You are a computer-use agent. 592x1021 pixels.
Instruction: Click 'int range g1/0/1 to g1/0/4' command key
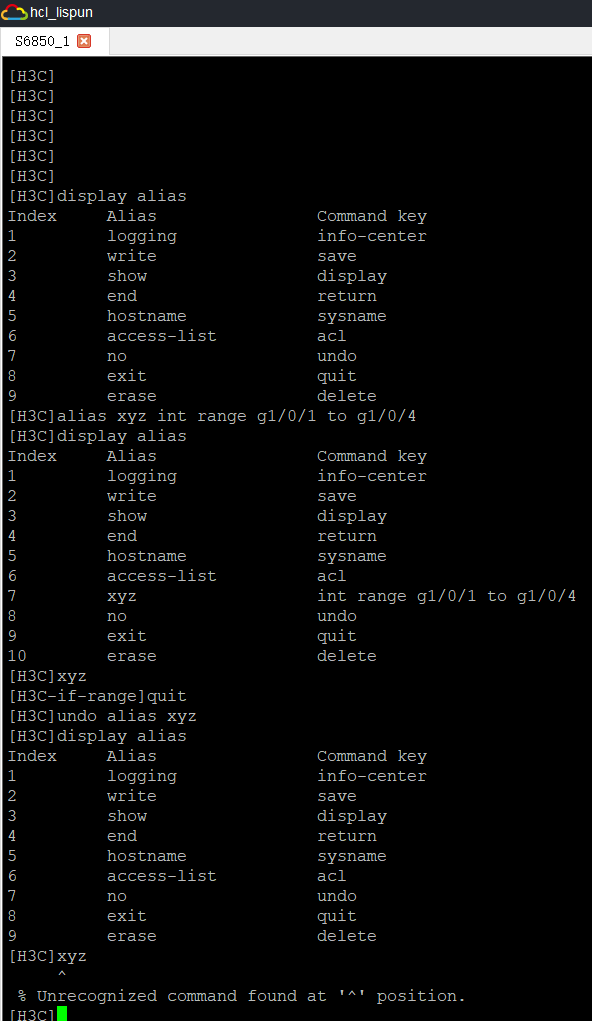[446, 596]
